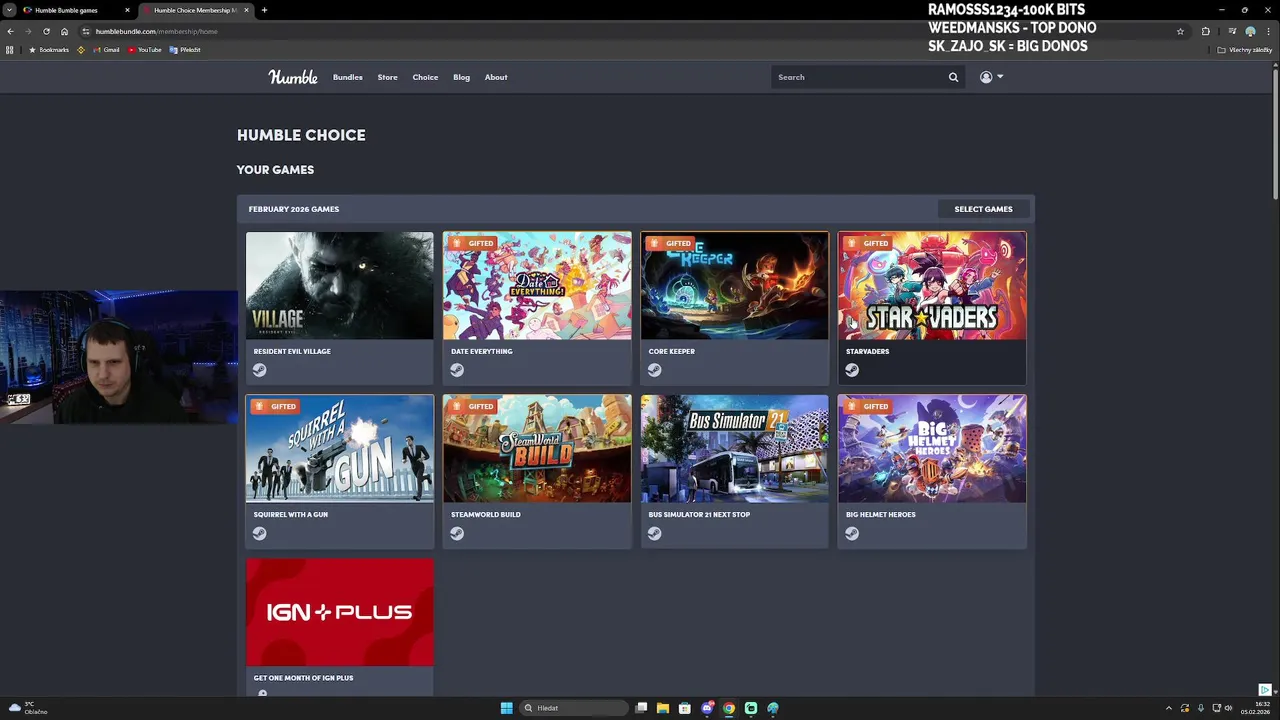Open the Přeložit bookmark
The image size is (1280, 720).
coord(185,50)
